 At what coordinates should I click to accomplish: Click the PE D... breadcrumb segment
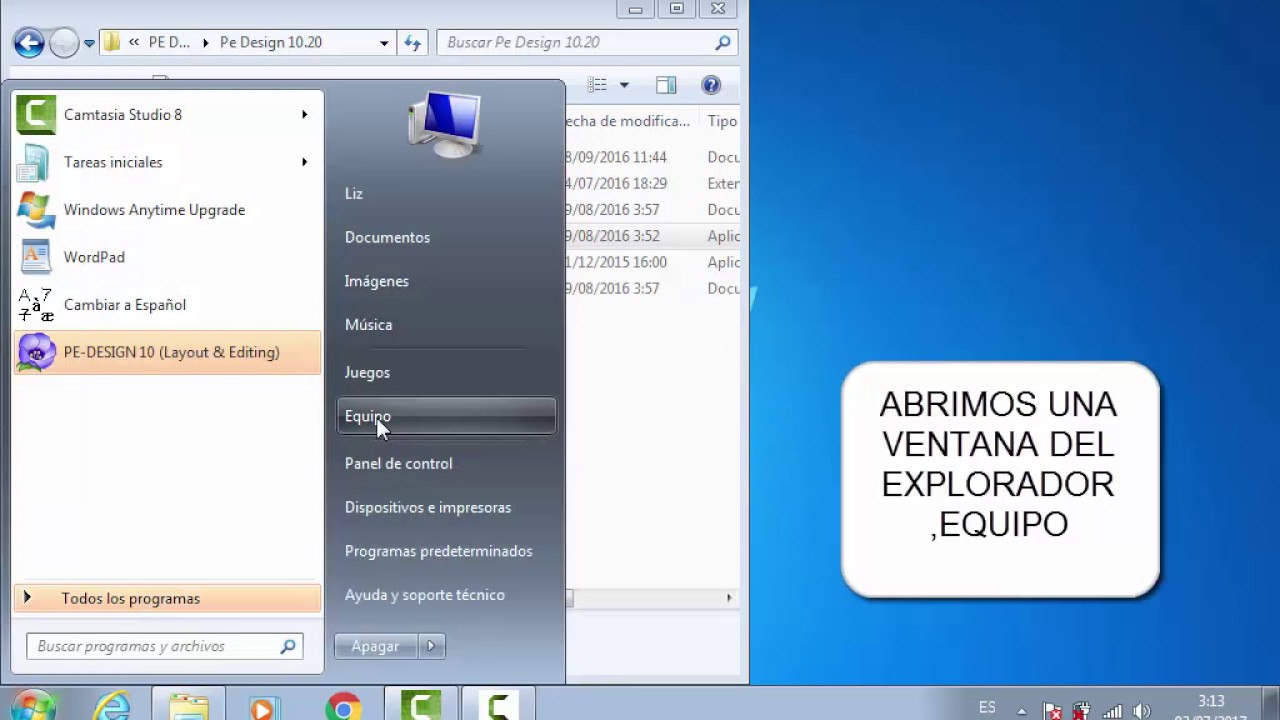[x=169, y=43]
